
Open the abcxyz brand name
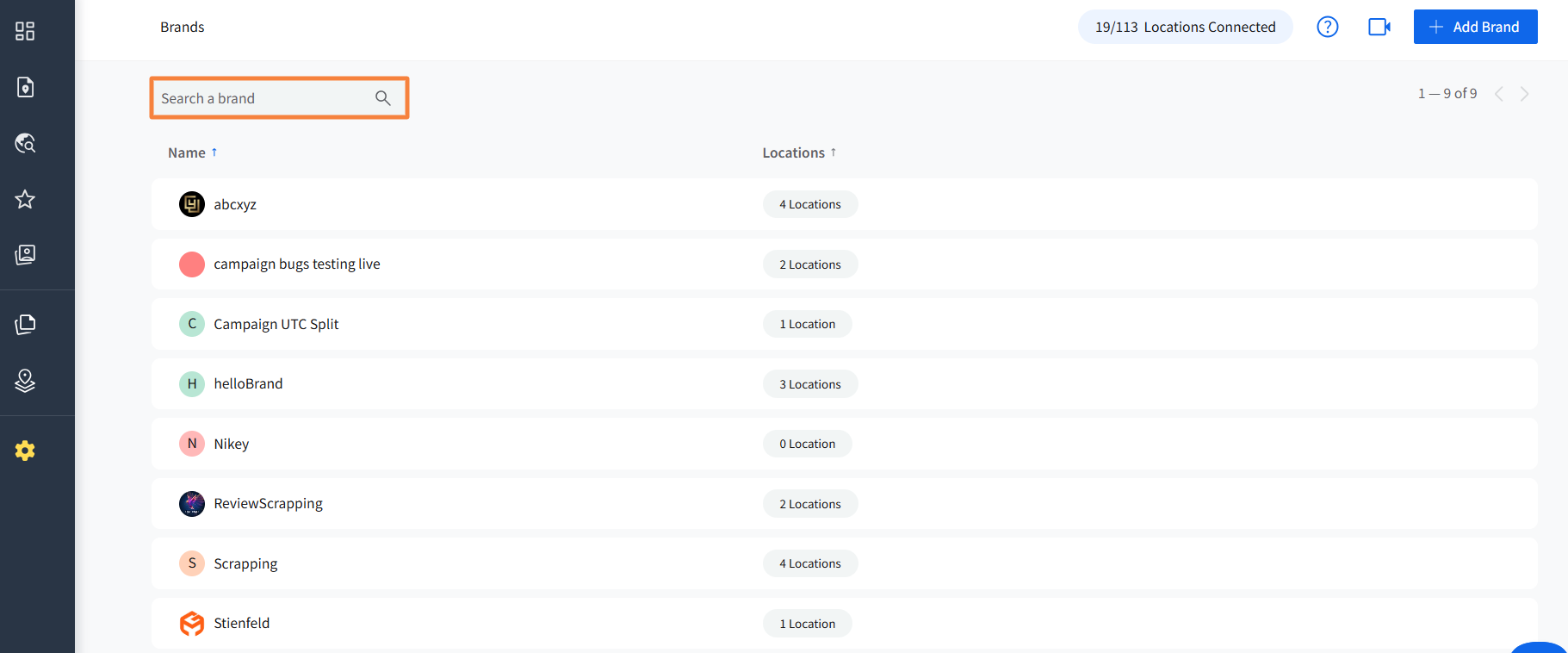(x=235, y=204)
